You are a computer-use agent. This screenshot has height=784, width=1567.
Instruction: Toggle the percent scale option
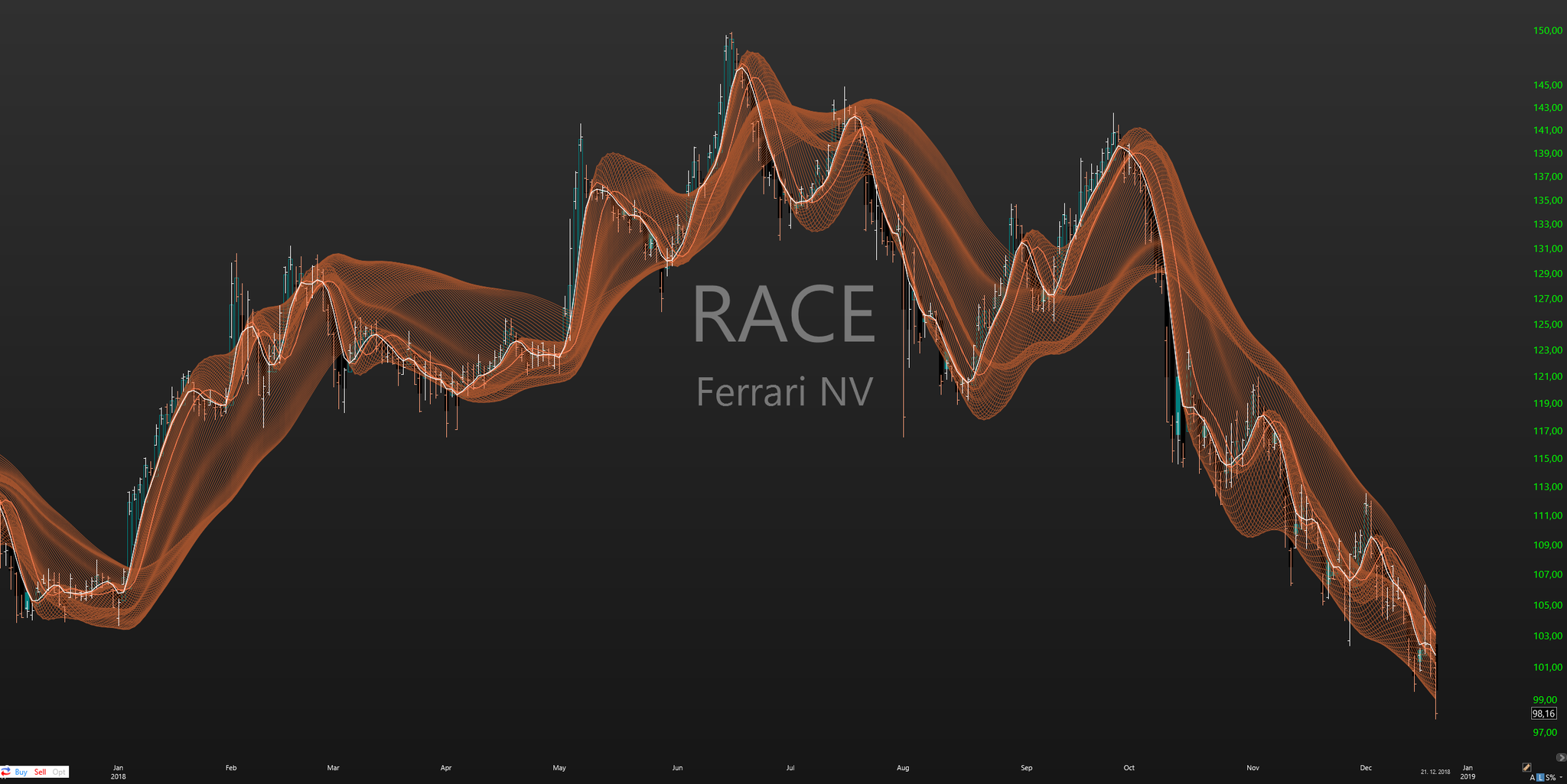(x=1553, y=778)
